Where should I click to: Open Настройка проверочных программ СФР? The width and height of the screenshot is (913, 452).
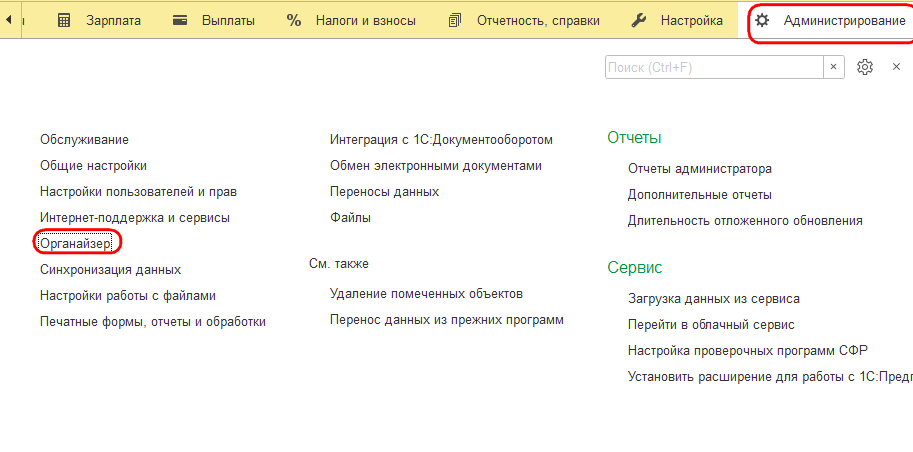tap(748, 351)
